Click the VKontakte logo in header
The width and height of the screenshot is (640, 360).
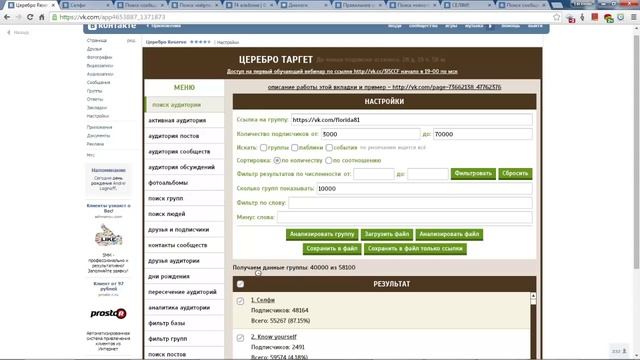[x=112, y=26]
